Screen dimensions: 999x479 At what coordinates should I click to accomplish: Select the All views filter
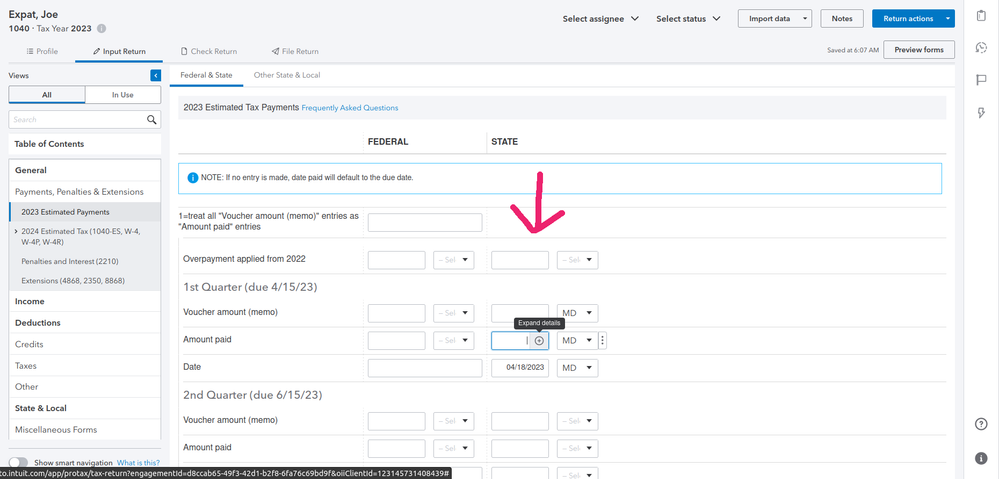(x=47, y=95)
